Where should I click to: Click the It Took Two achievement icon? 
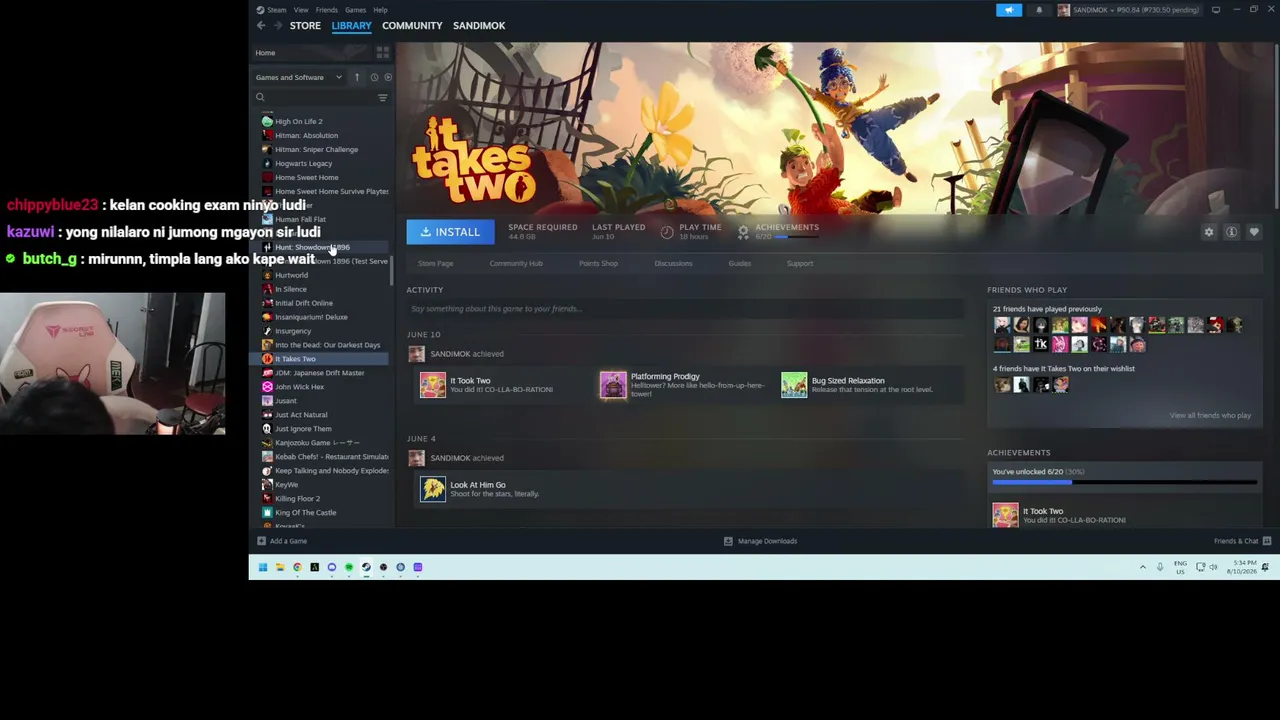pyautogui.click(x=433, y=385)
